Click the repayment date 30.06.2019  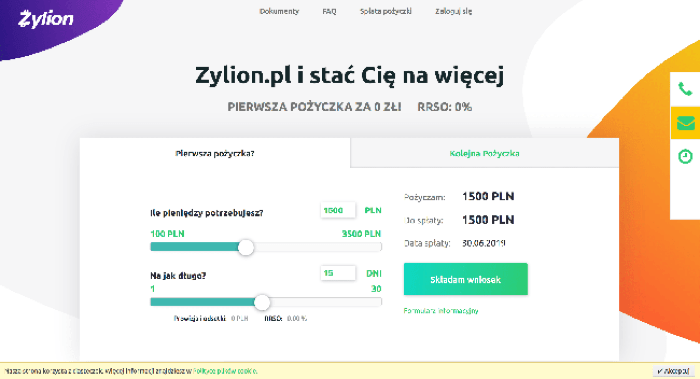pos(483,244)
